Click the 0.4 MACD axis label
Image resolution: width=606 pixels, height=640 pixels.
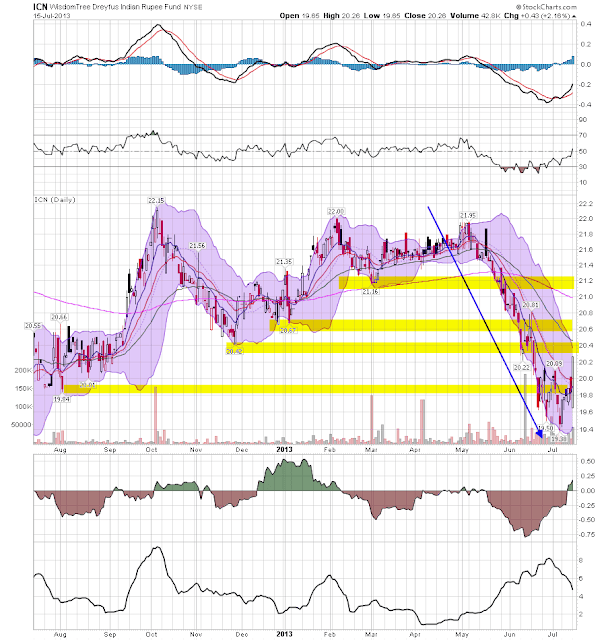coord(586,24)
